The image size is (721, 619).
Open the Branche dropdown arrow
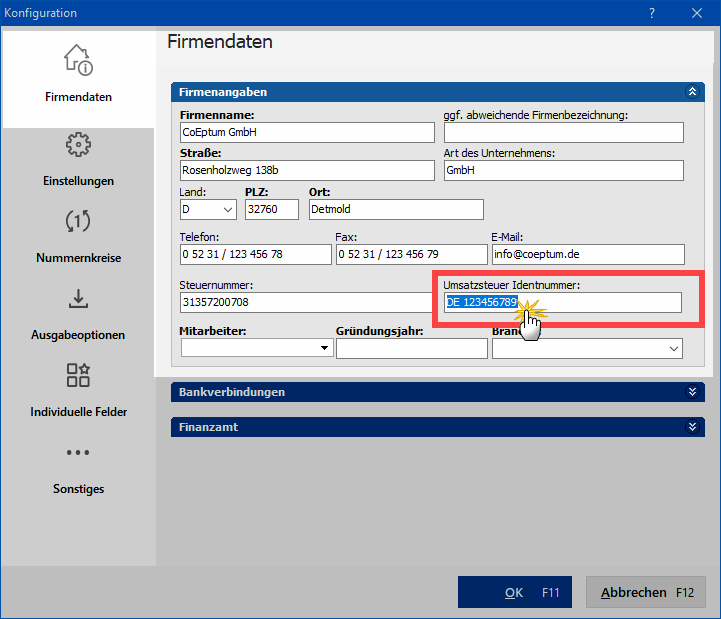pos(674,349)
